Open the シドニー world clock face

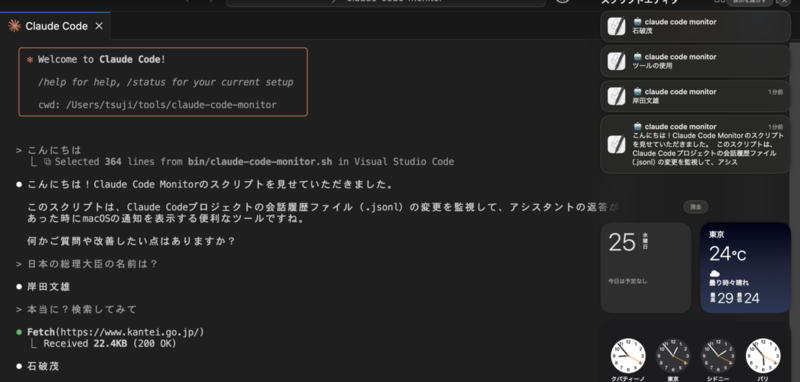(718, 355)
